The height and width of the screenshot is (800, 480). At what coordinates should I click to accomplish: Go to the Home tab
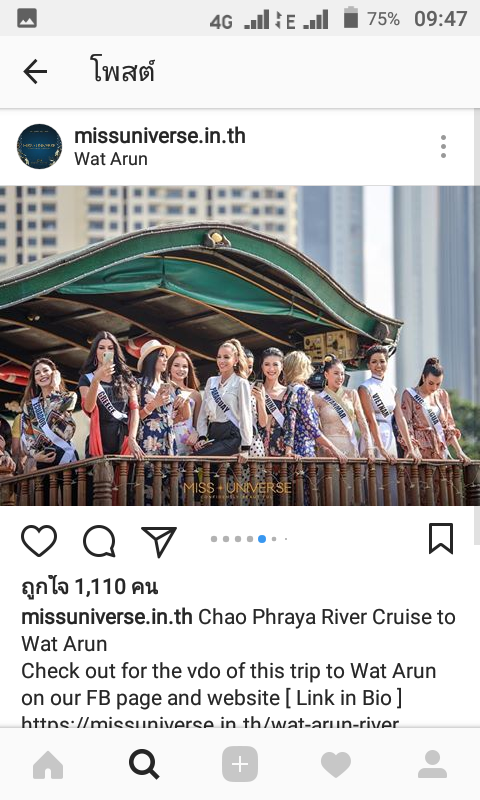(x=48, y=765)
